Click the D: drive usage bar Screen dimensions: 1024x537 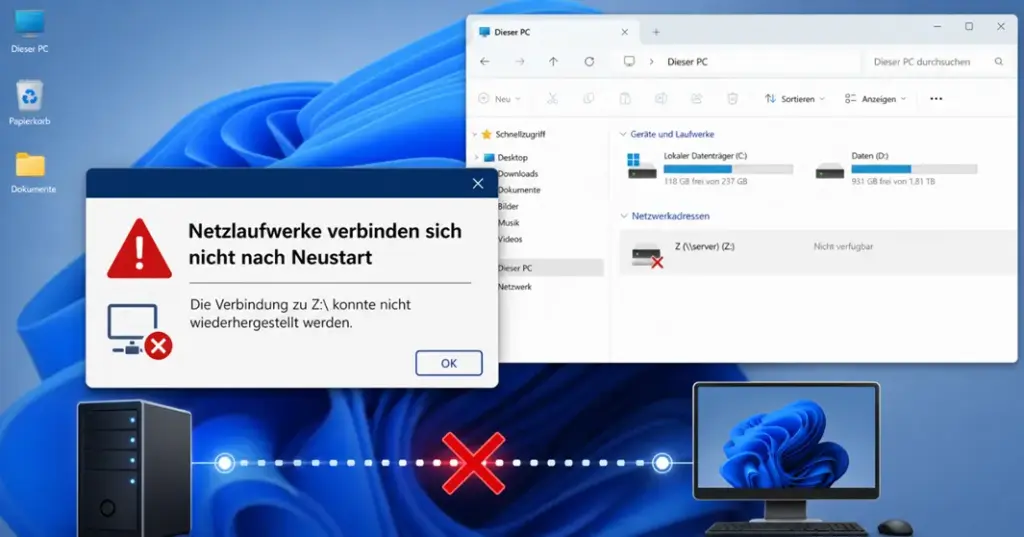tap(914, 169)
